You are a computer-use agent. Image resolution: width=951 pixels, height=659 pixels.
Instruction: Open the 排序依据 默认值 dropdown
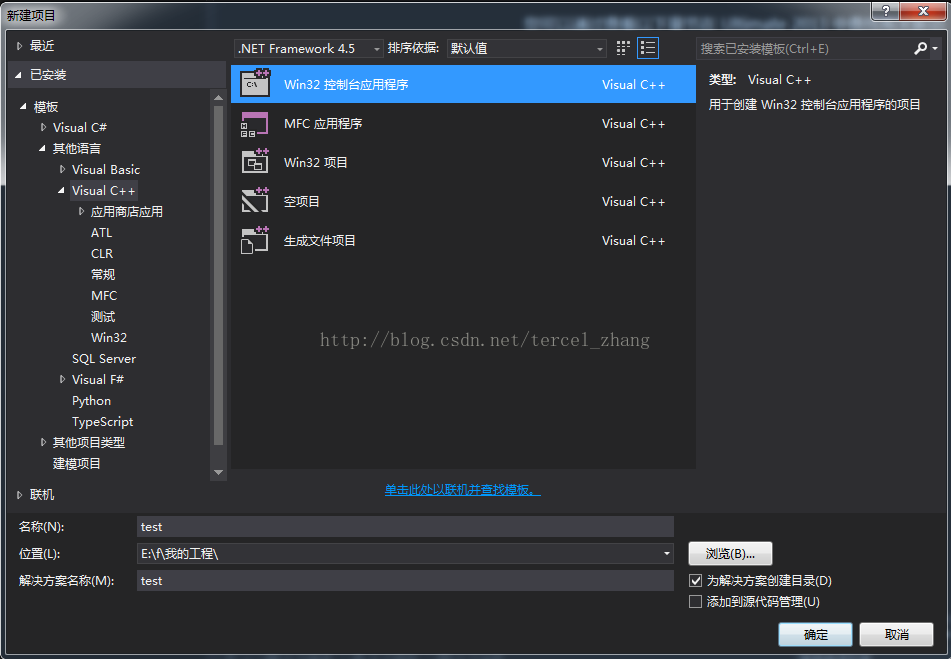pos(526,49)
